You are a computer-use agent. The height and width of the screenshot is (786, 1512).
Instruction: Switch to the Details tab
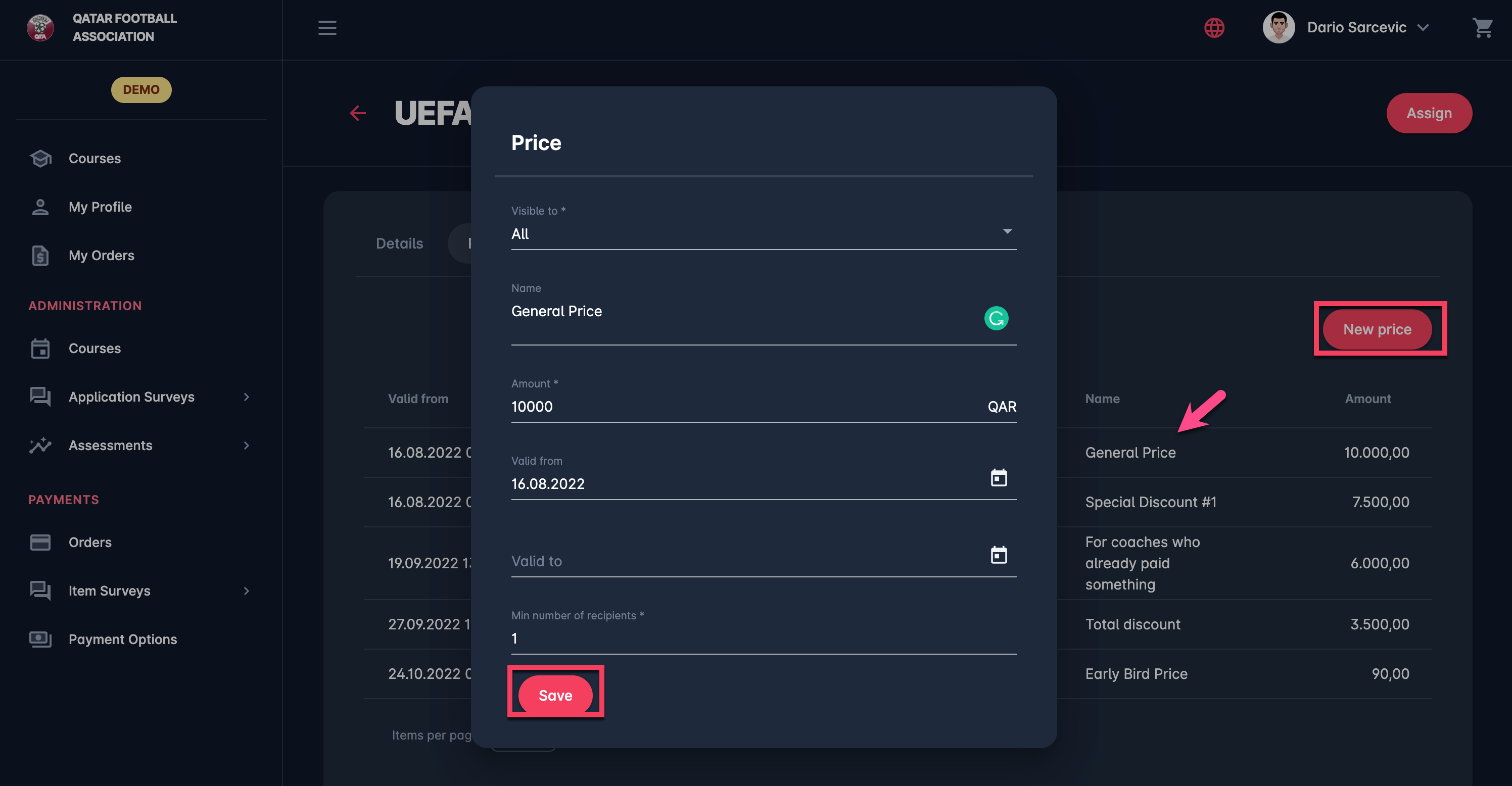[399, 243]
